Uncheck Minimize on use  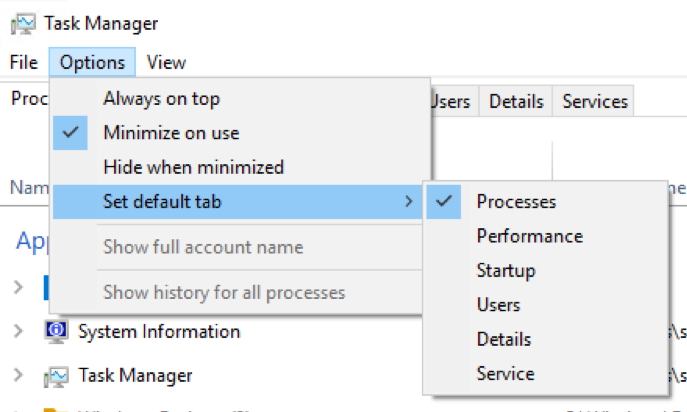point(170,133)
